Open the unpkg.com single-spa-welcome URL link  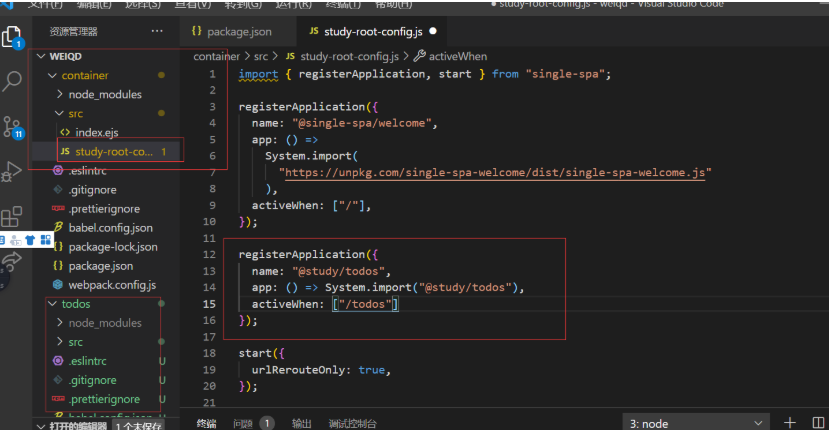click(x=494, y=172)
